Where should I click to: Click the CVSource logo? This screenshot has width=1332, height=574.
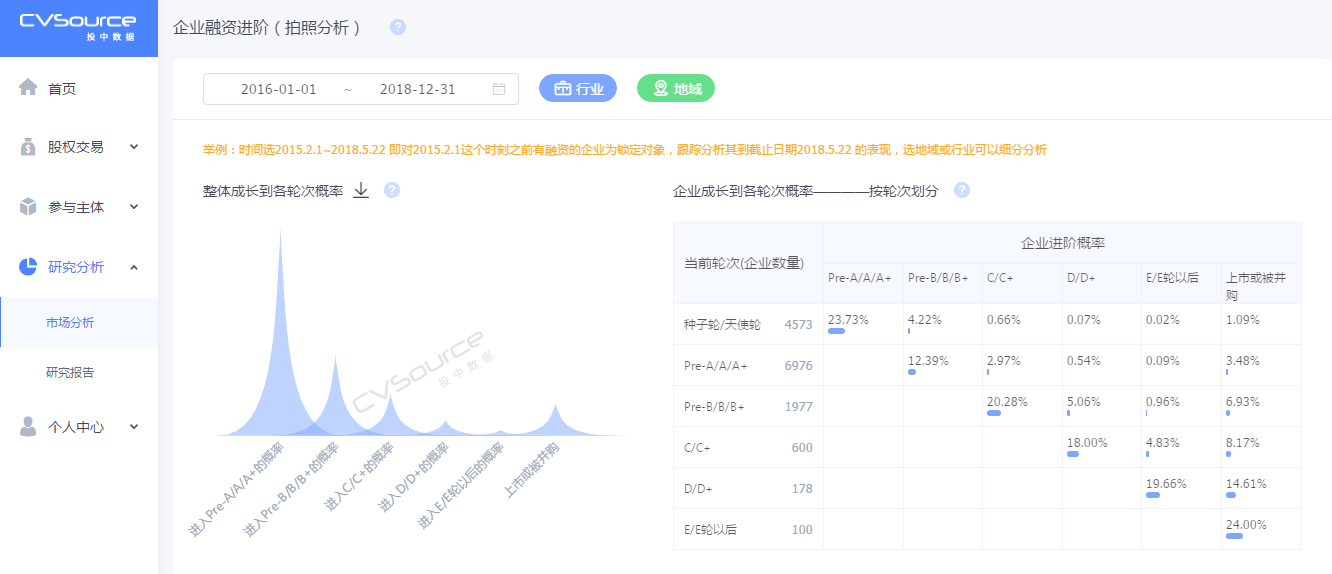77,27
